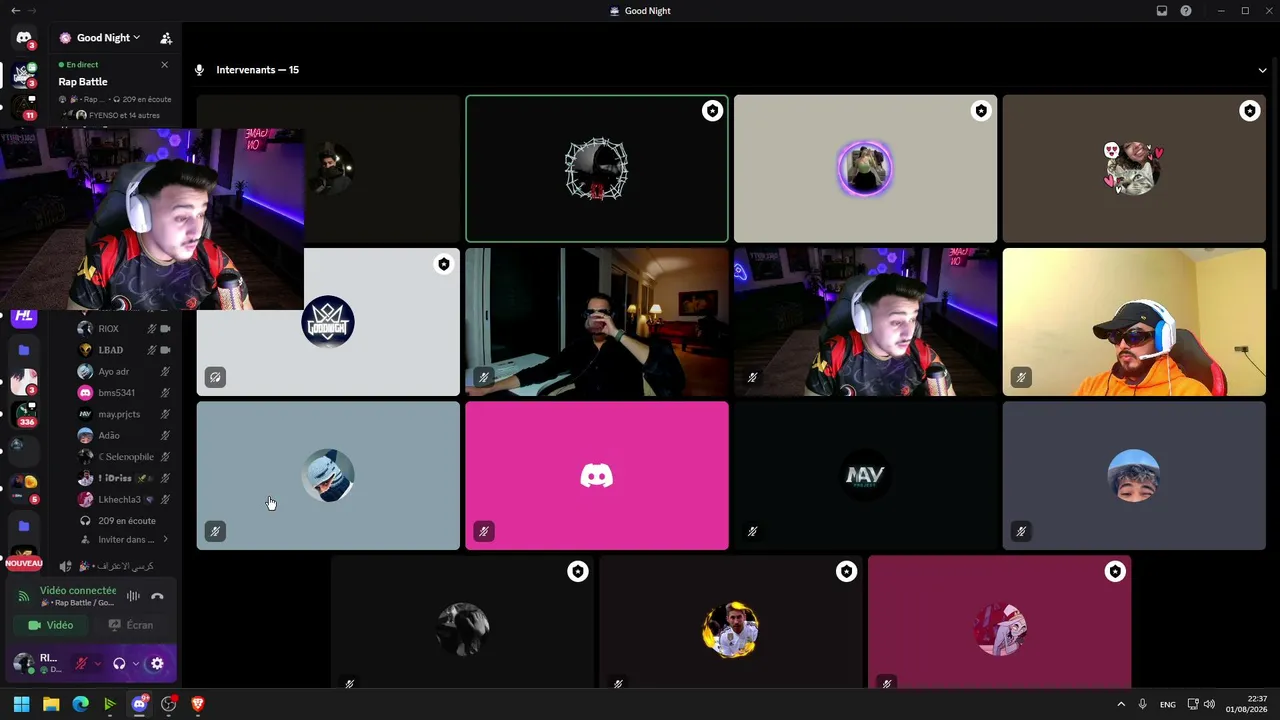The height and width of the screenshot is (720, 1280).
Task: Select the purple-ring avatar speaker tile
Action: pos(865,169)
